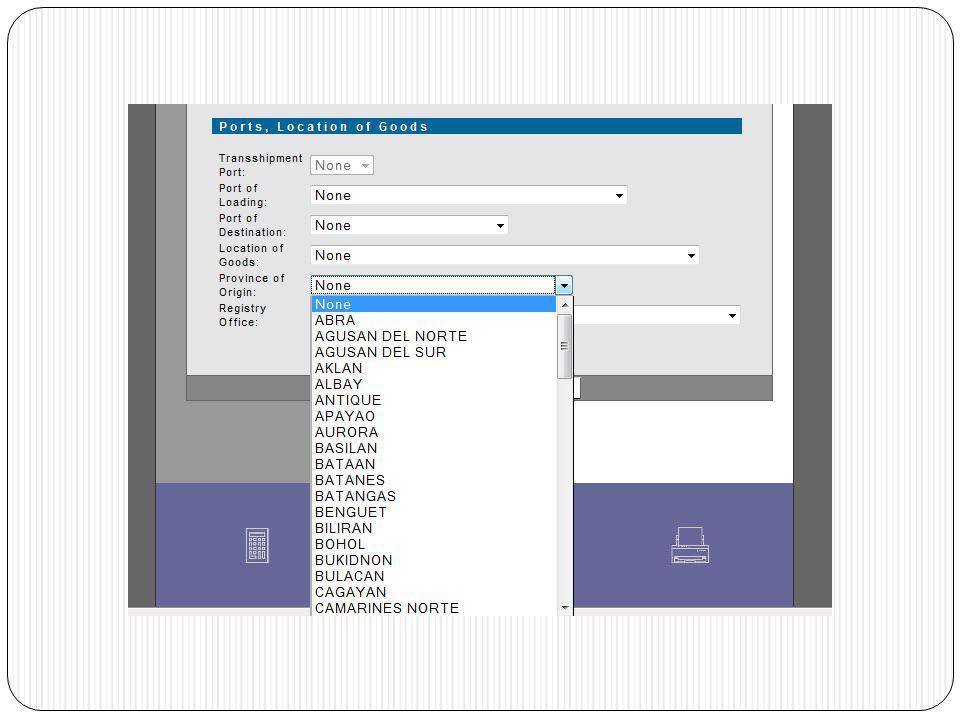Select BILIRAN province option

coord(433,528)
